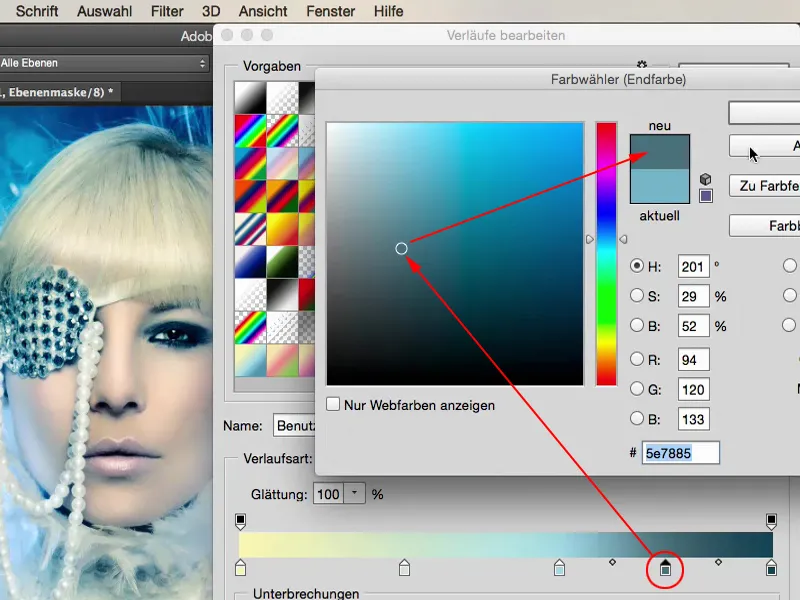The height and width of the screenshot is (600, 800).
Task: Select the H (hue) radio button
Action: (637, 266)
